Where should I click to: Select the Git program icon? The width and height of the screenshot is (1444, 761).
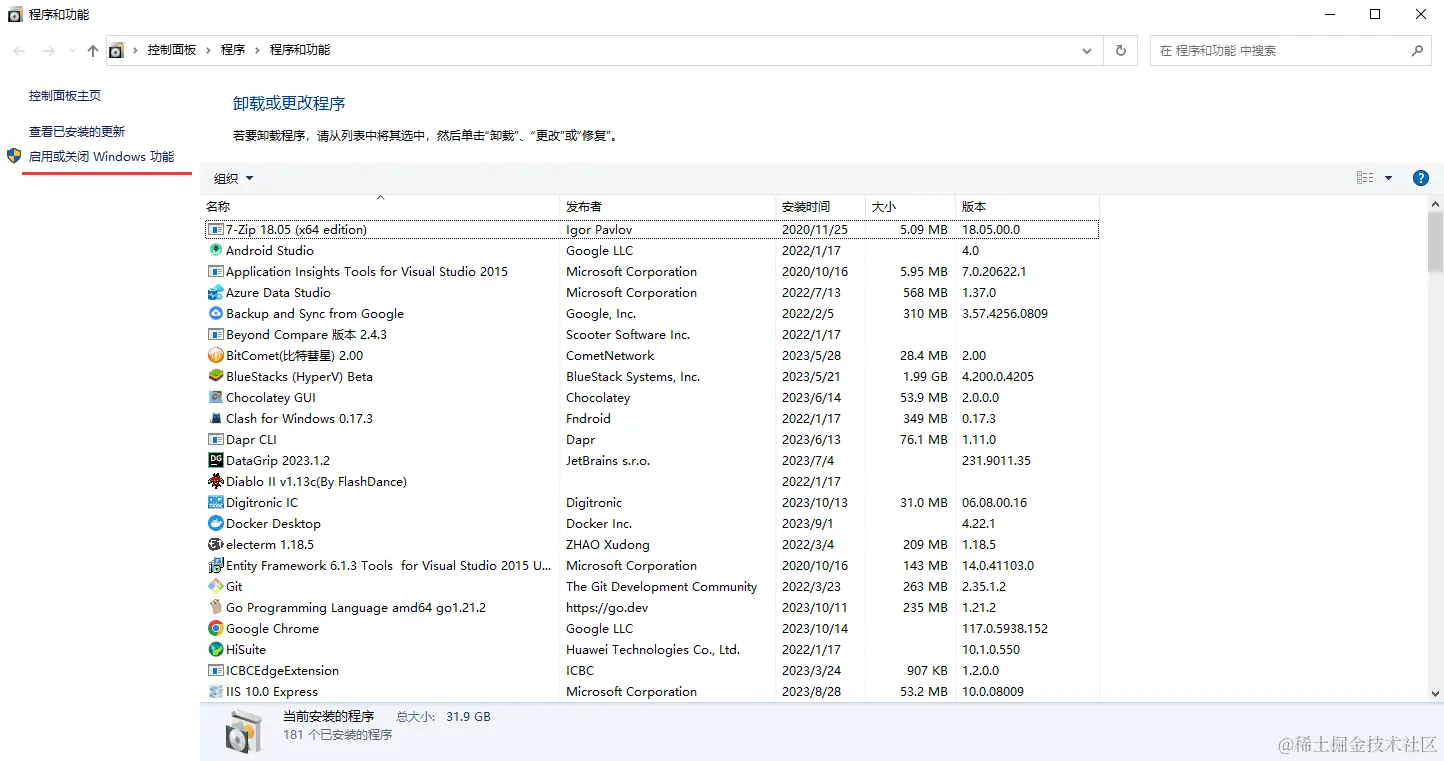click(x=215, y=587)
